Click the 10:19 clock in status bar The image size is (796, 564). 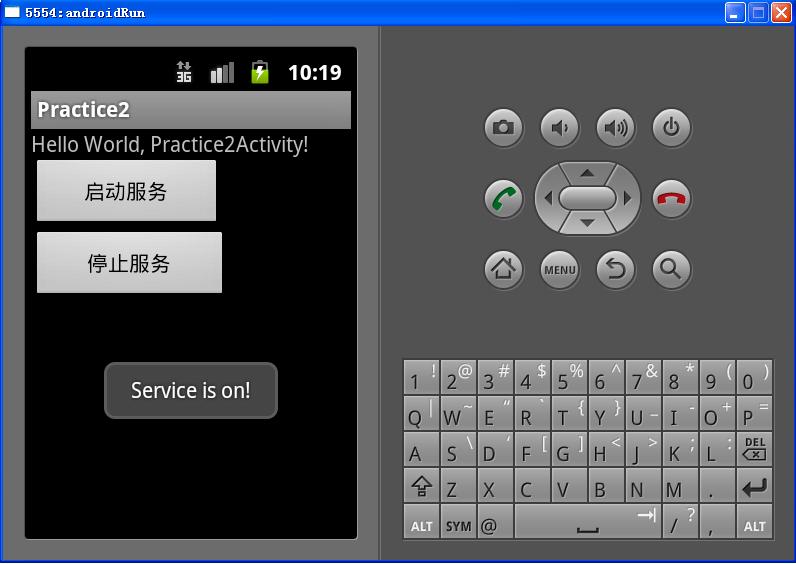[315, 73]
